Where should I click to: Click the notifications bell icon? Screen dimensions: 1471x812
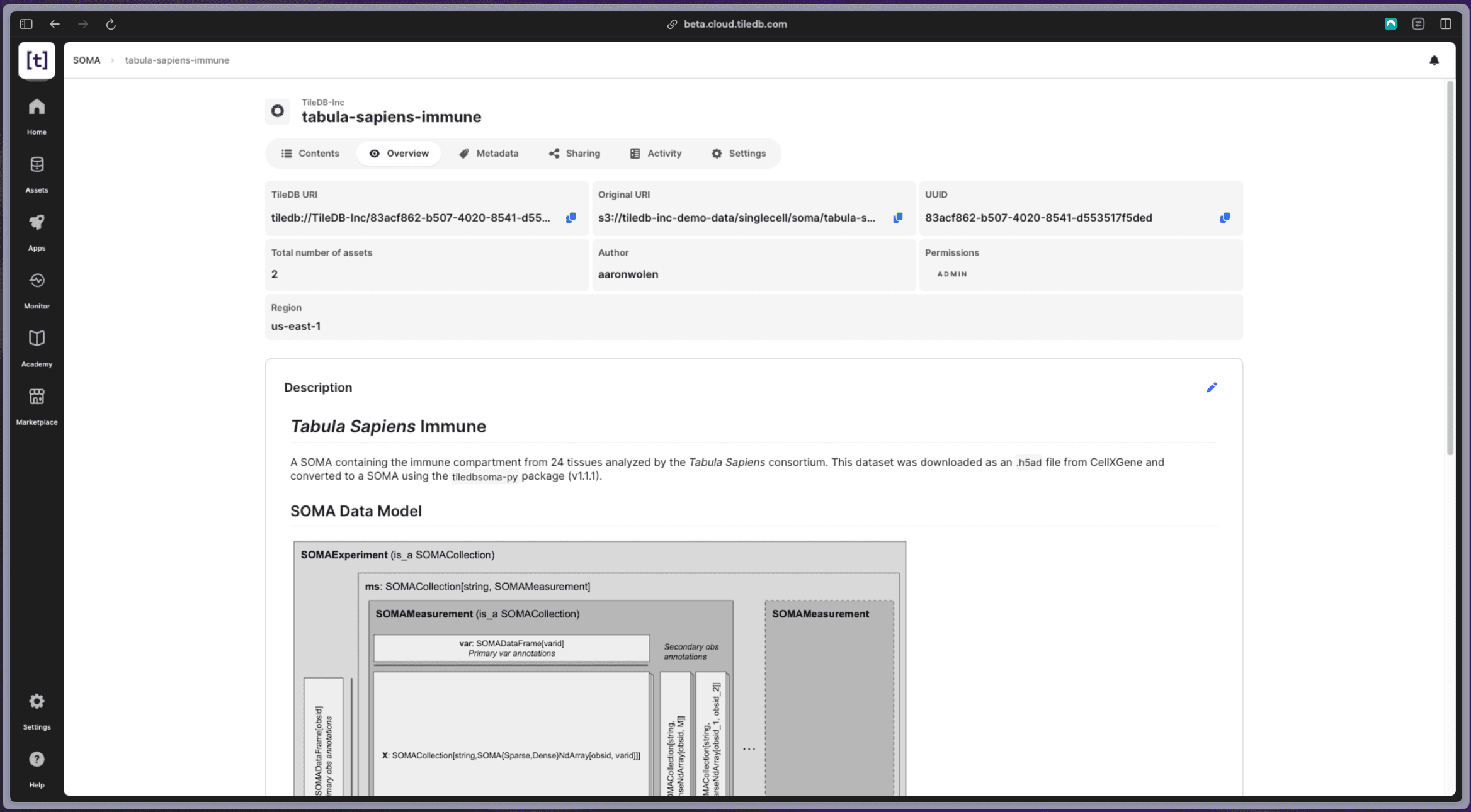coord(1434,60)
